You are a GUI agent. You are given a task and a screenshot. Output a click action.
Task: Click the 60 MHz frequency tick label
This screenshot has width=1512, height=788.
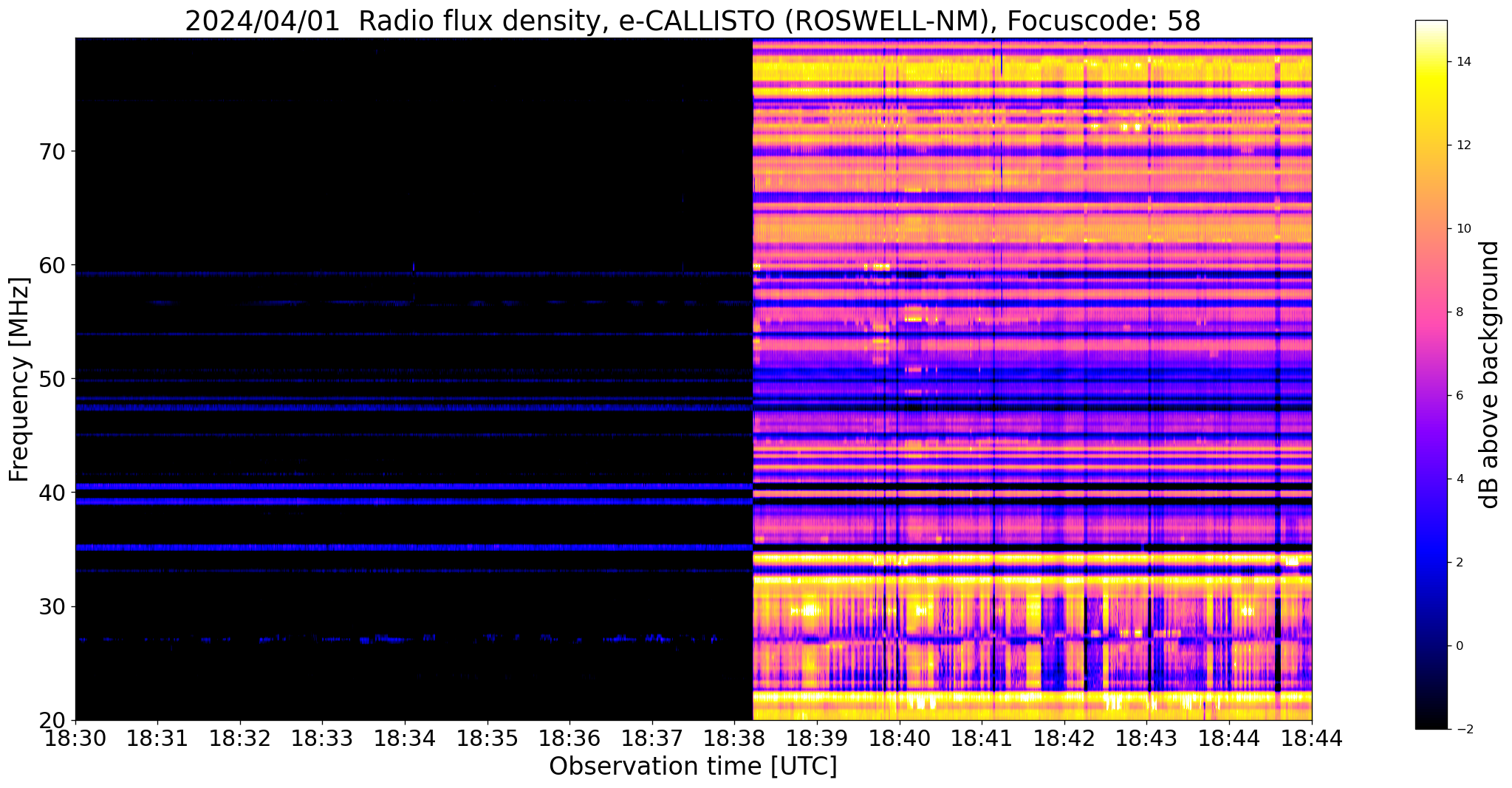(53, 265)
